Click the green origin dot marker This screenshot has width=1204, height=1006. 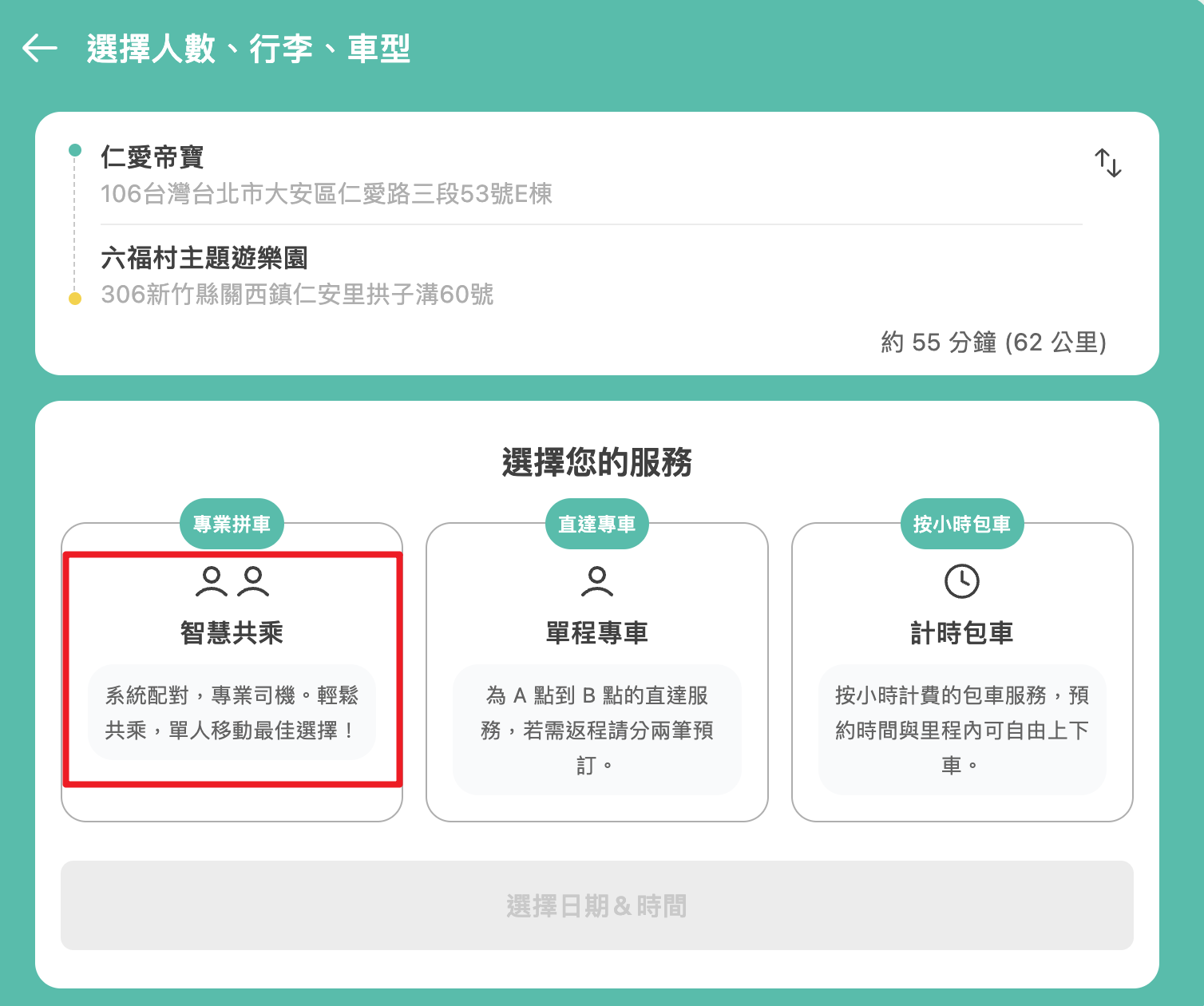[75, 149]
